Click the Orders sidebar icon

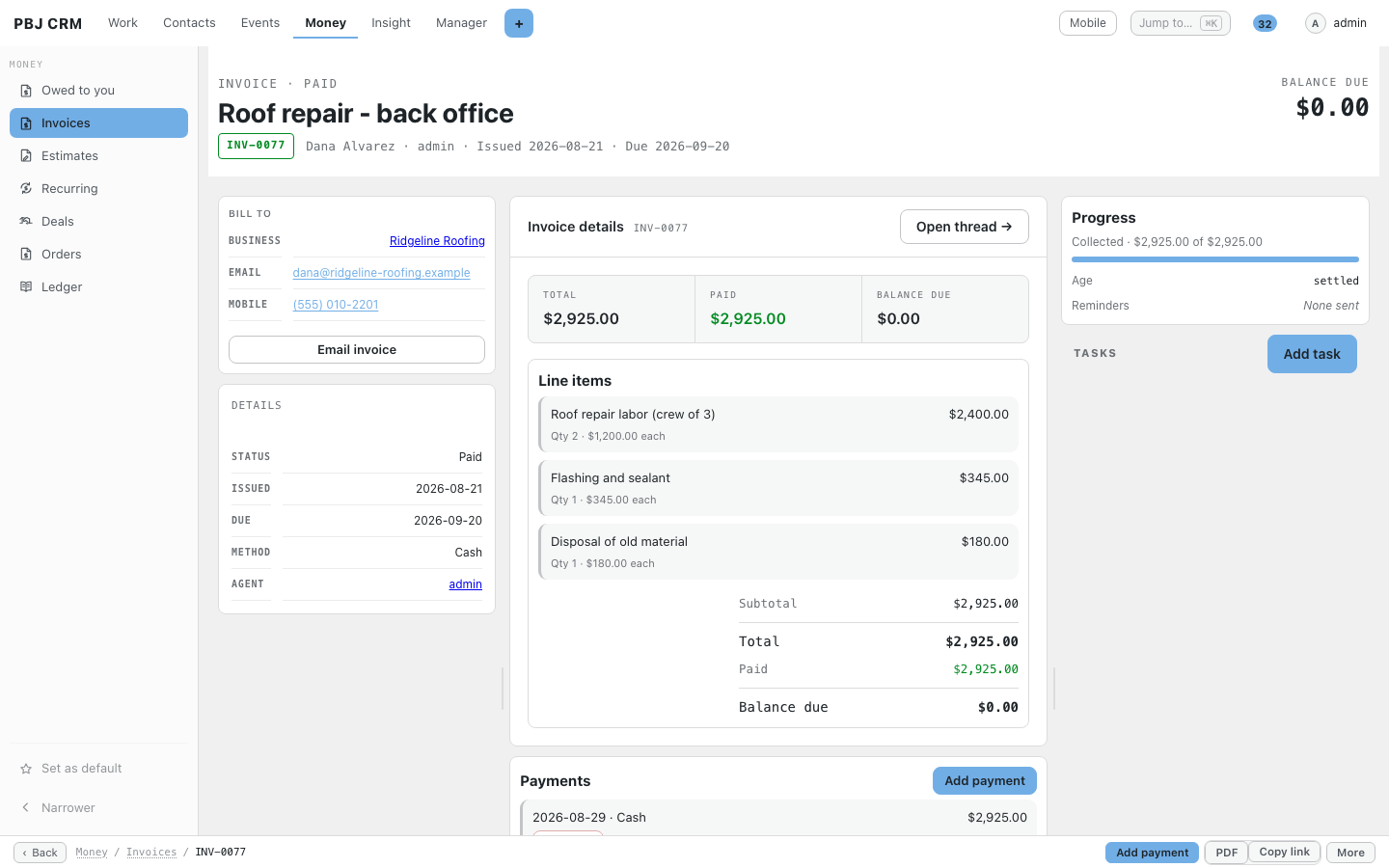coord(26,255)
